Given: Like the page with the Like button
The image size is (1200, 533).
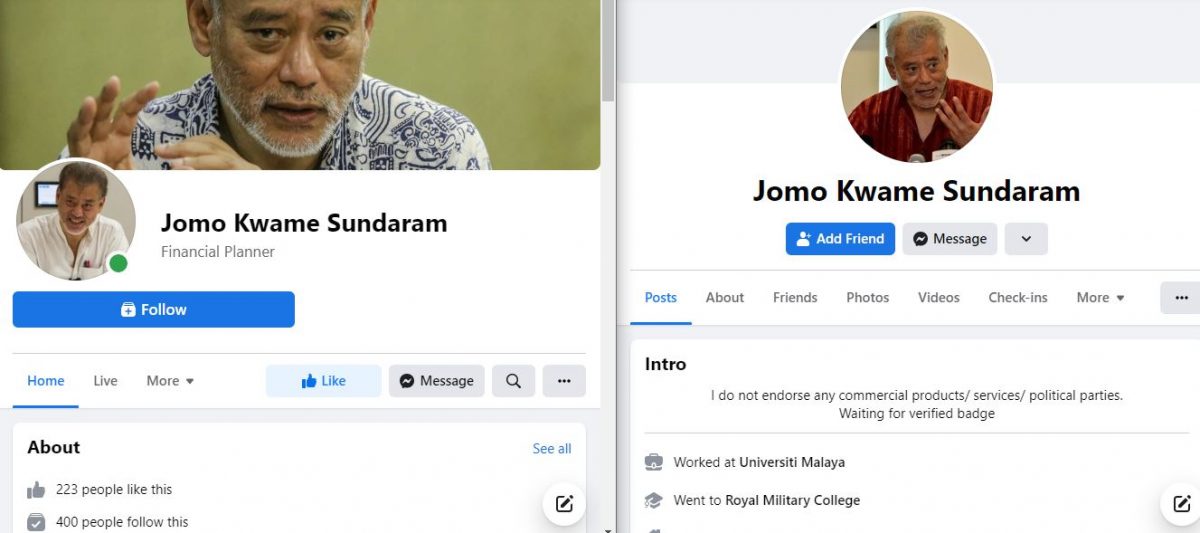Looking at the screenshot, I should coord(323,381).
